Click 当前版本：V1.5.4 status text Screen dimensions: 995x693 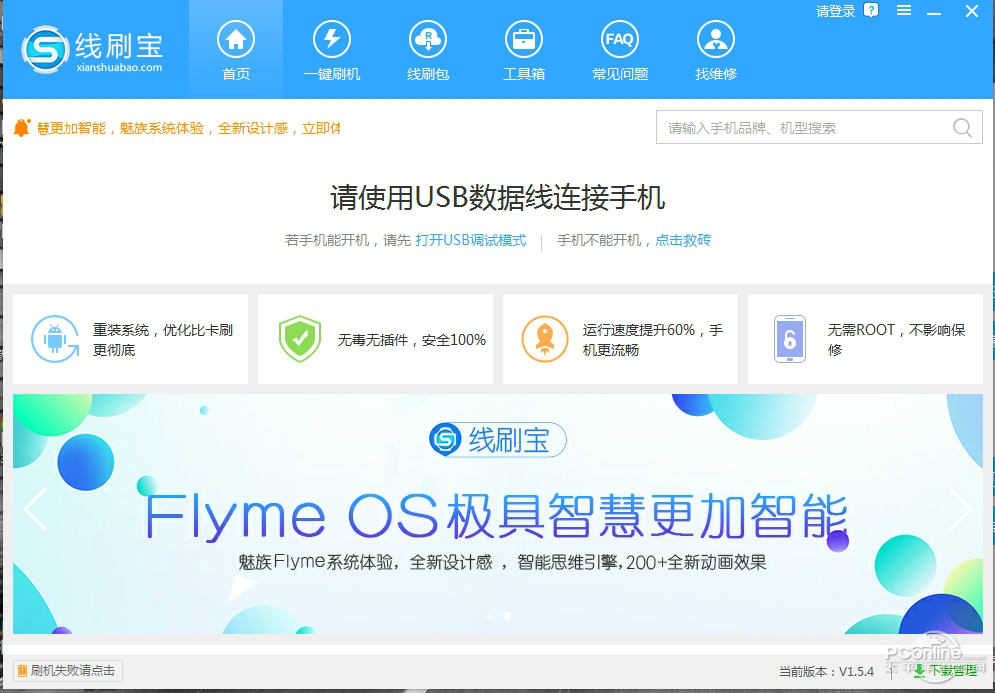826,671
